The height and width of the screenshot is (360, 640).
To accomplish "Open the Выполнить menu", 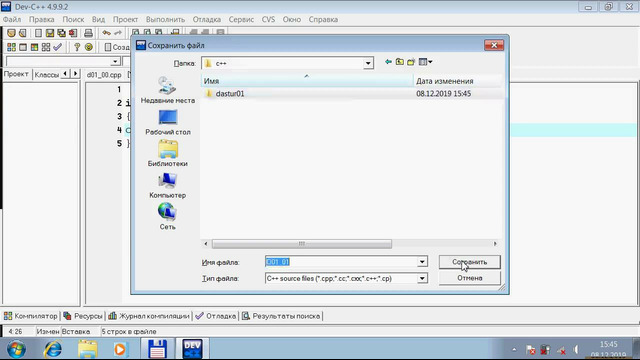I will (165, 19).
